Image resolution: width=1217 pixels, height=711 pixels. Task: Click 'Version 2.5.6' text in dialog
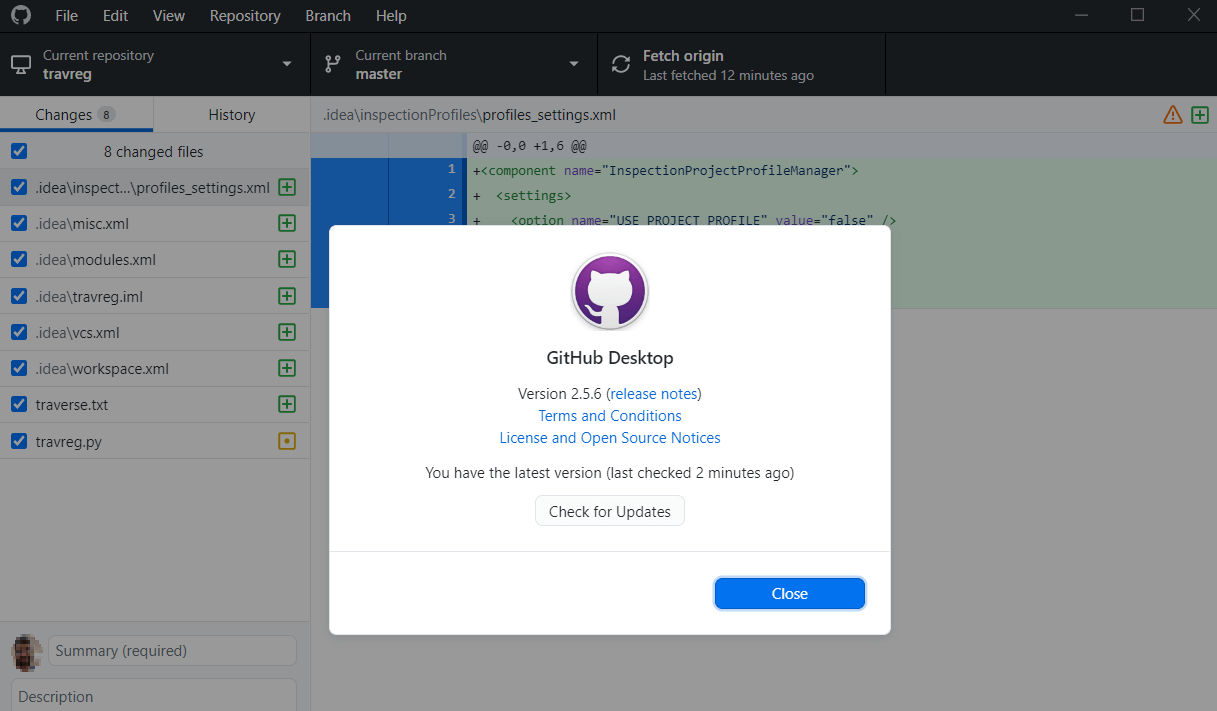pyautogui.click(x=560, y=393)
